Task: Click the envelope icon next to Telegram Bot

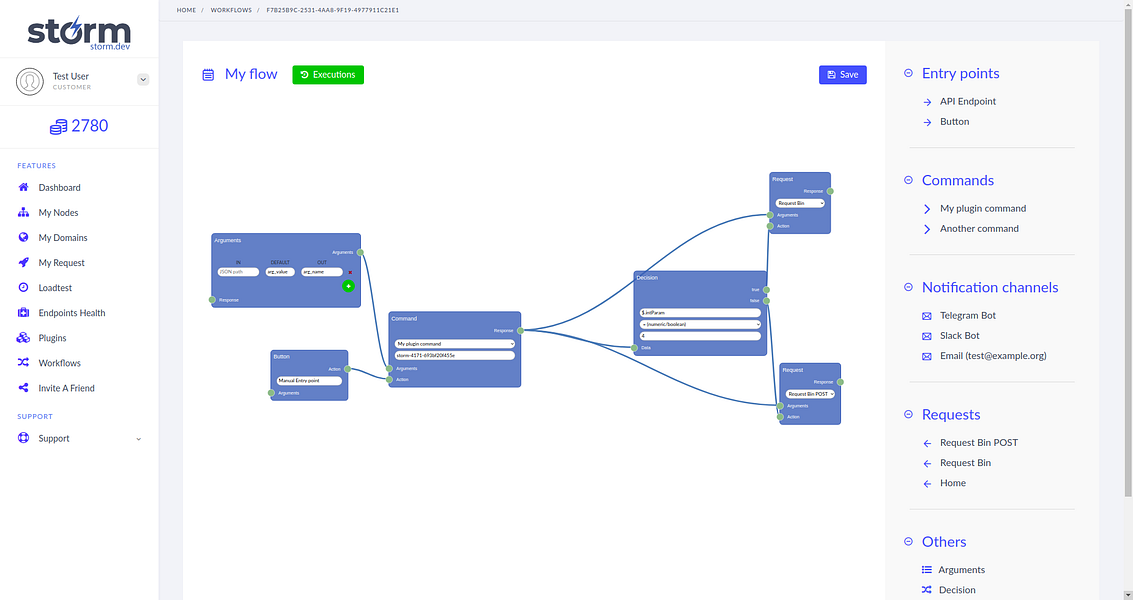Action: point(925,315)
